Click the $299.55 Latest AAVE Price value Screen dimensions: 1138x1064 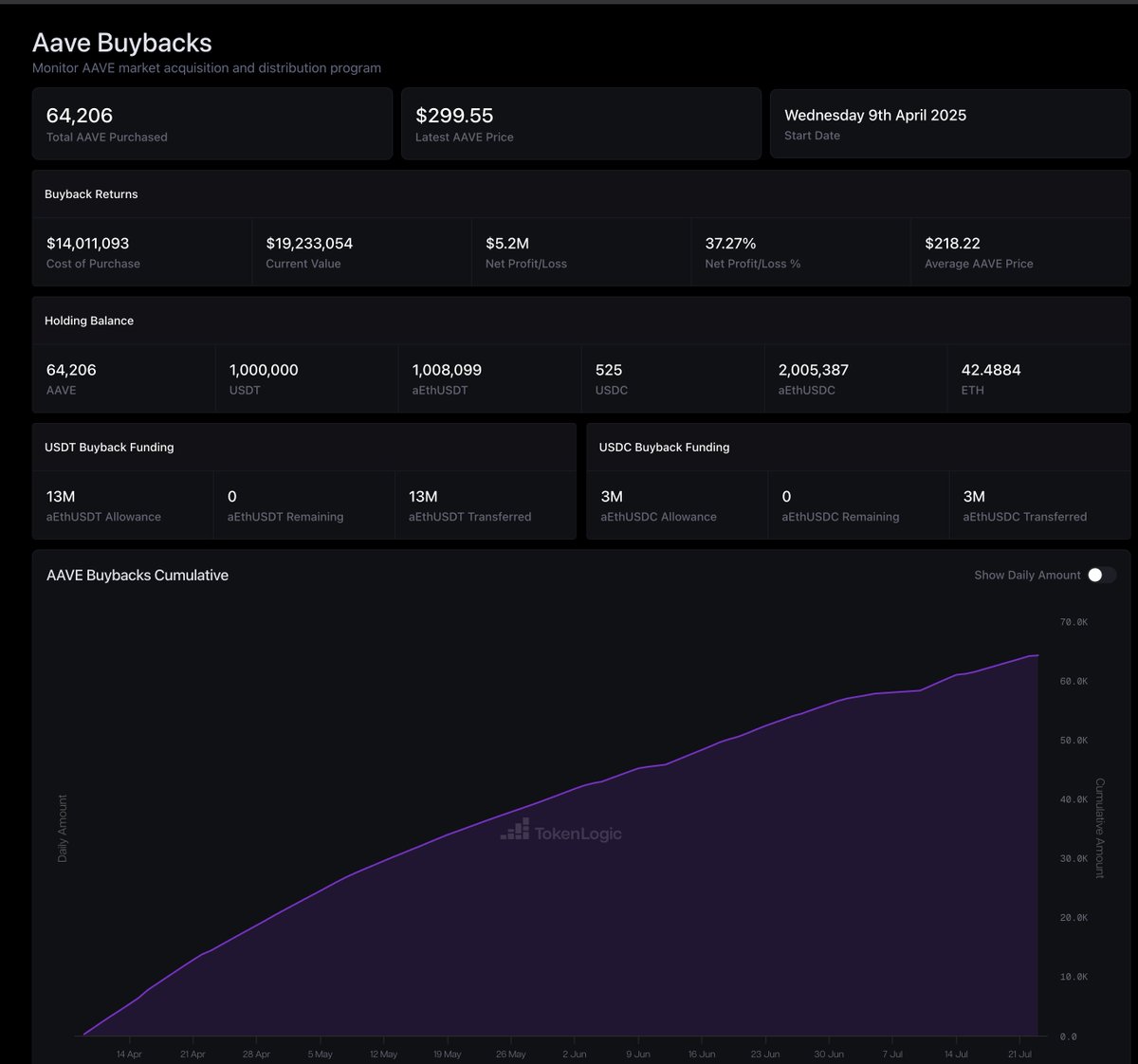tap(454, 116)
